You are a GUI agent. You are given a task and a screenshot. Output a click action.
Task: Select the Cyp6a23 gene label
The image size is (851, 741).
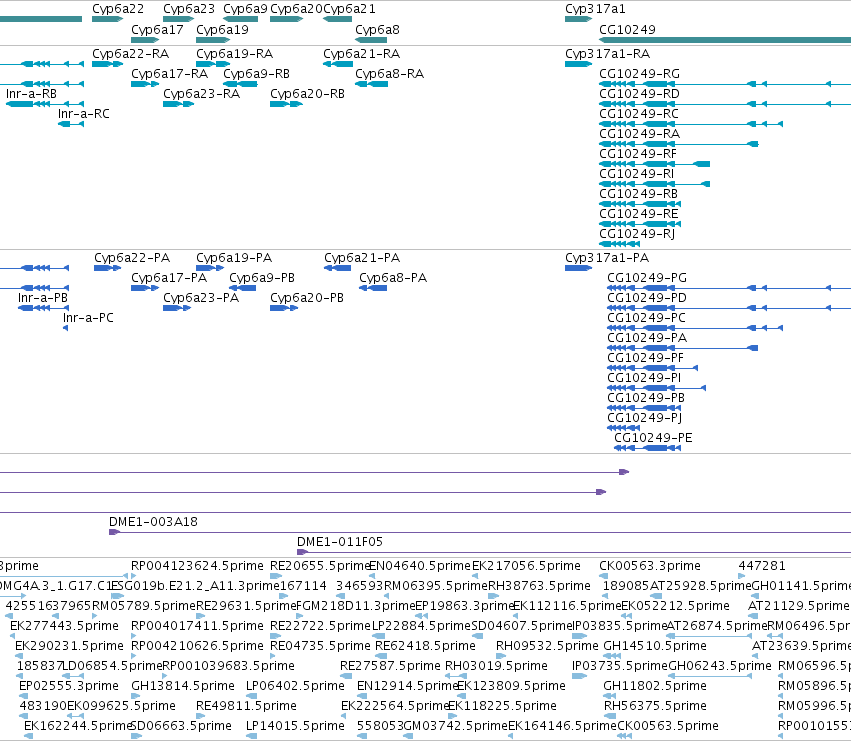pyautogui.click(x=189, y=9)
